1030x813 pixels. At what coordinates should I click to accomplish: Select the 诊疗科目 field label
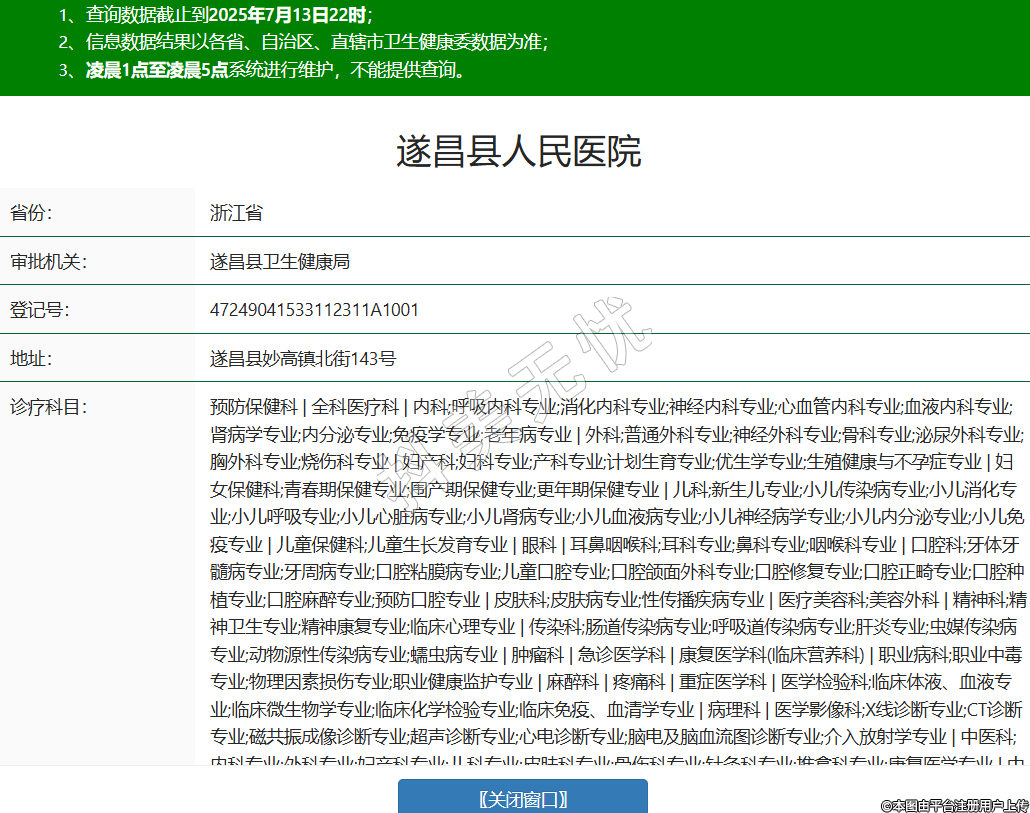click(x=48, y=407)
